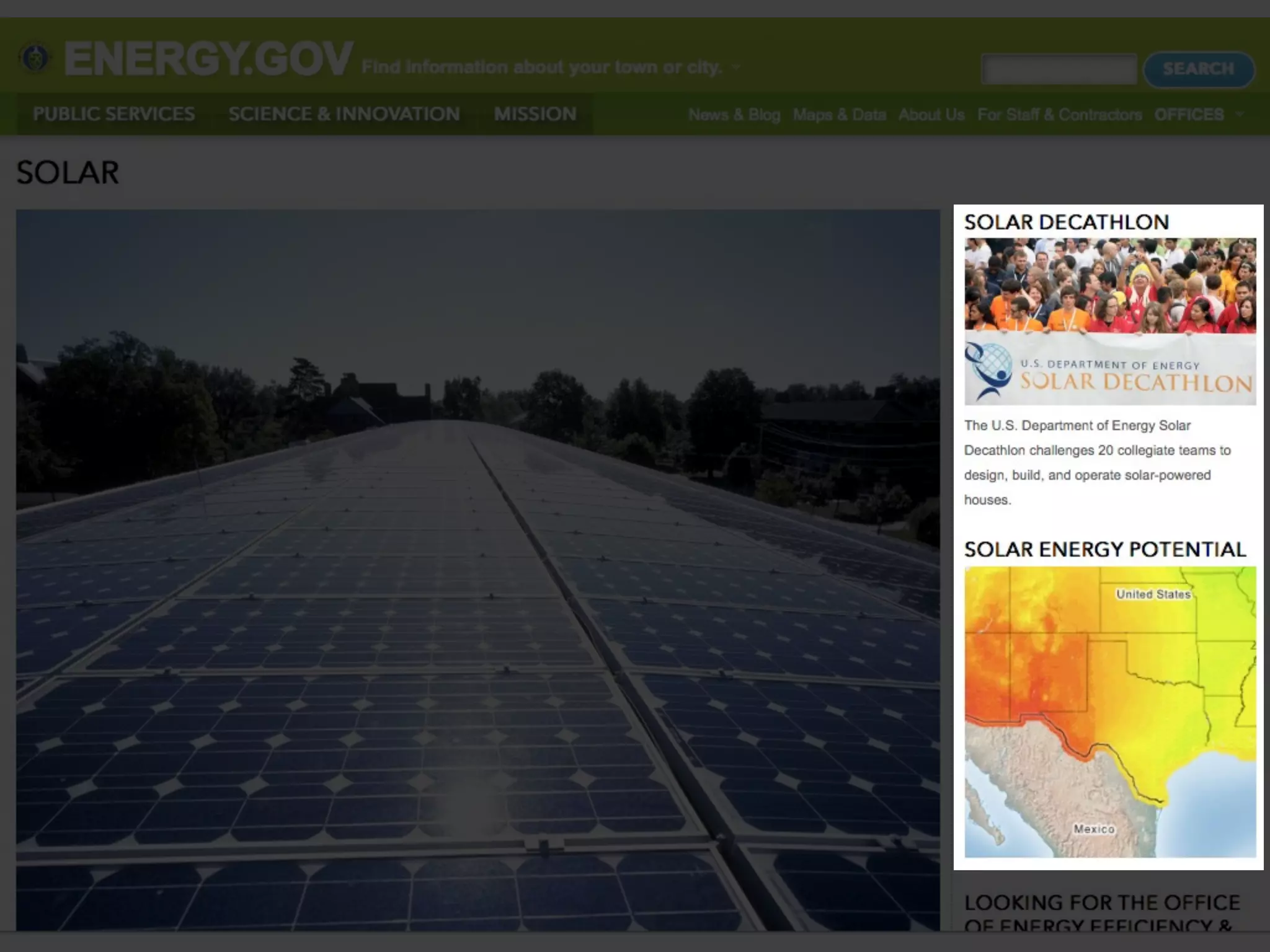1270x952 pixels.
Task: Click the ENERGY.GOV logo text
Action: tap(209, 59)
